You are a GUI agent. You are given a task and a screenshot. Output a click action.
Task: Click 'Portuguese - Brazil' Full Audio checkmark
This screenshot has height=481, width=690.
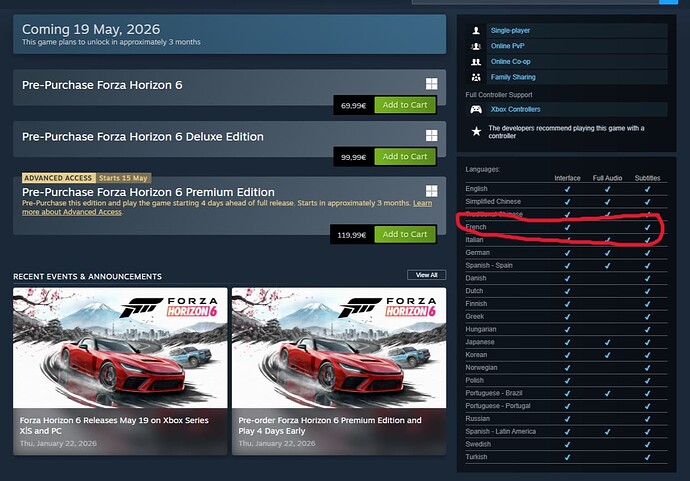[x=607, y=393]
